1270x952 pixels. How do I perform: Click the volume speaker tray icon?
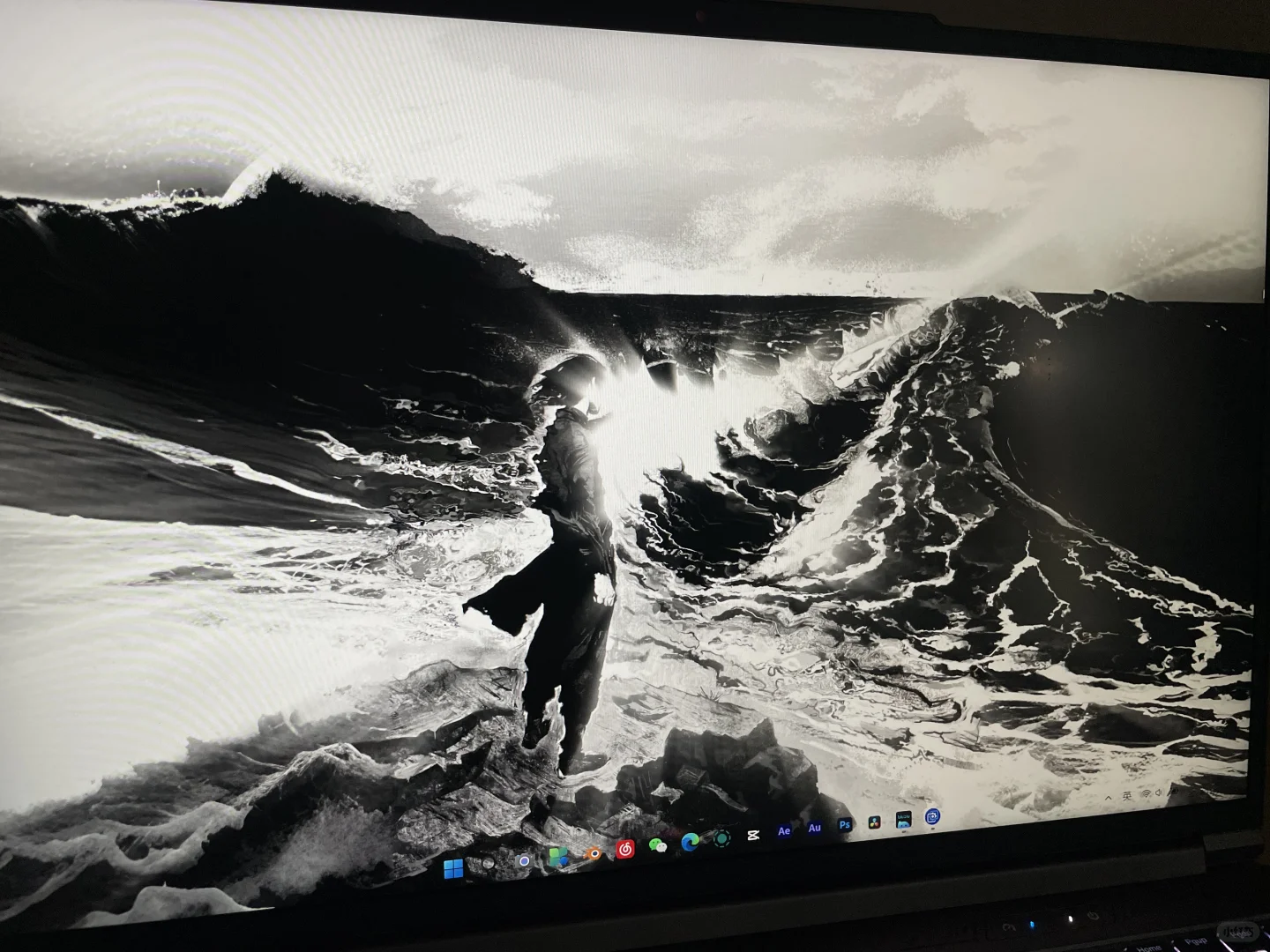[1159, 792]
